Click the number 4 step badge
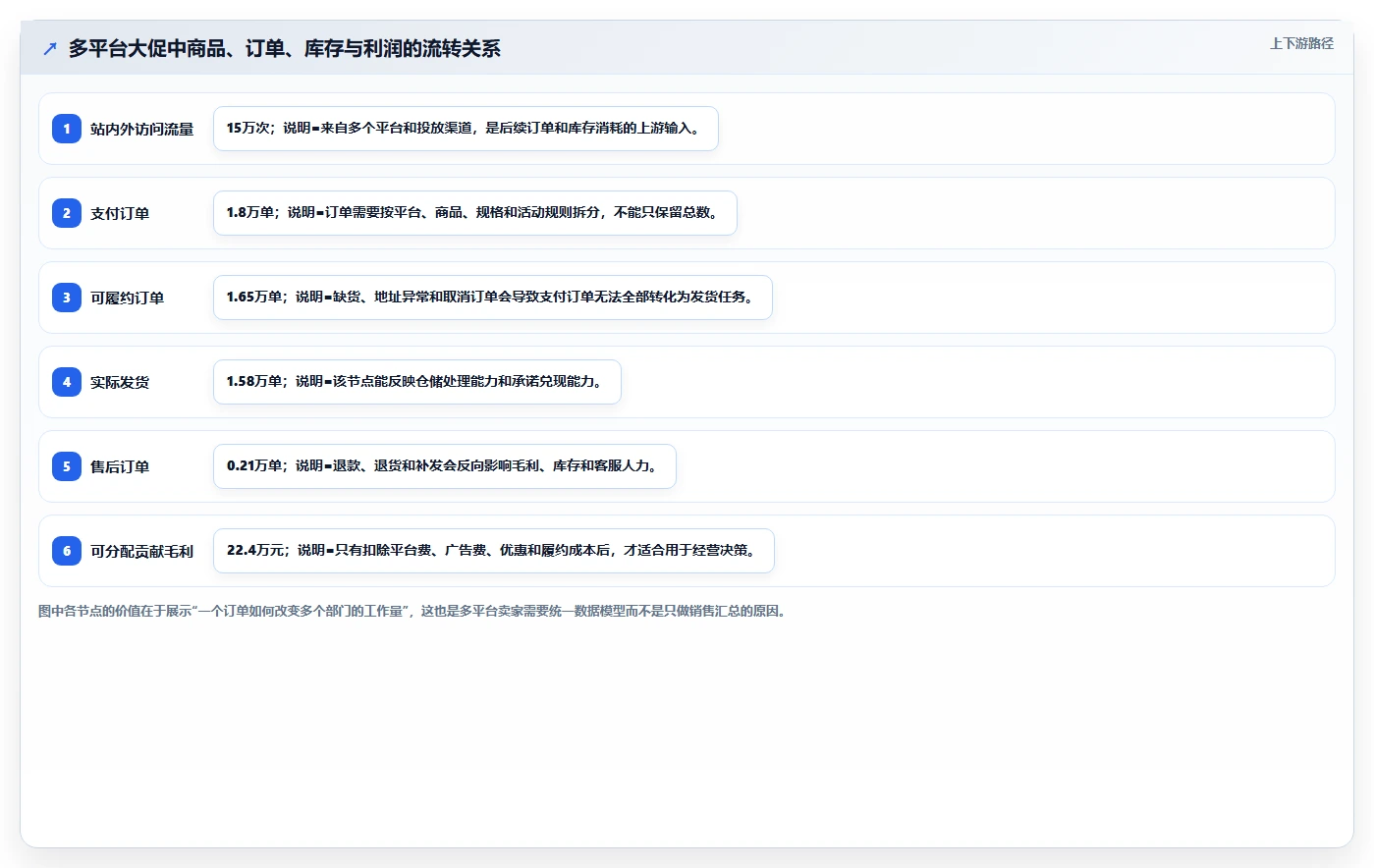Image resolution: width=1374 pixels, height=868 pixels. [x=67, y=382]
